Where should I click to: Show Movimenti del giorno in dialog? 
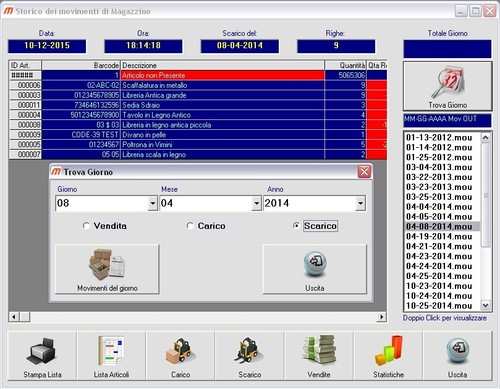click(107, 269)
